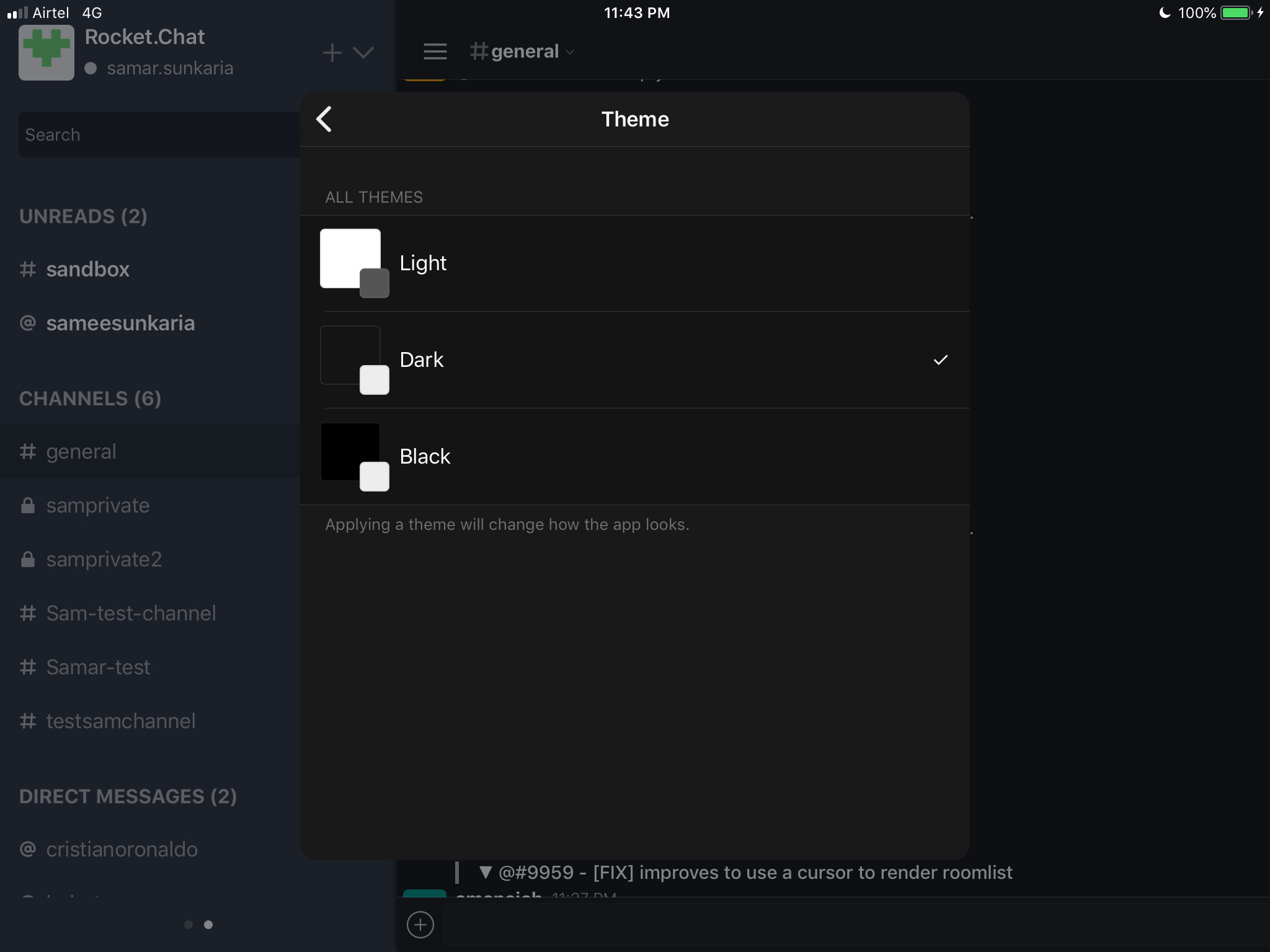The height and width of the screenshot is (952, 1270).
Task: Open the hamburger menu beside #general
Action: point(435,51)
